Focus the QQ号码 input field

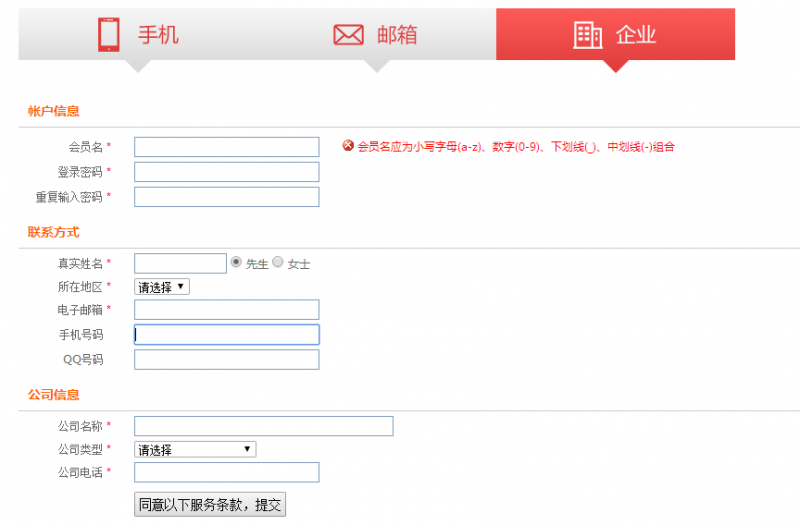point(227,360)
